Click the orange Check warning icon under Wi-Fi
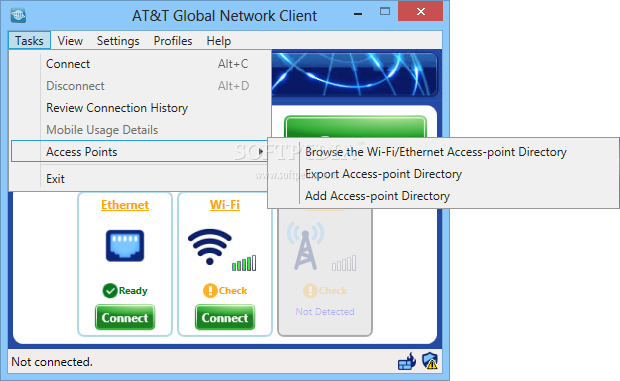Viewport: 620px width, 381px height. 210,290
